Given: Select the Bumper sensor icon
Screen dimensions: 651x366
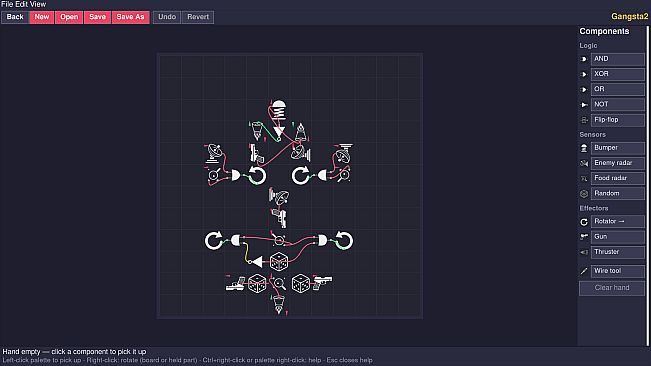Looking at the screenshot, I should tap(584, 148).
